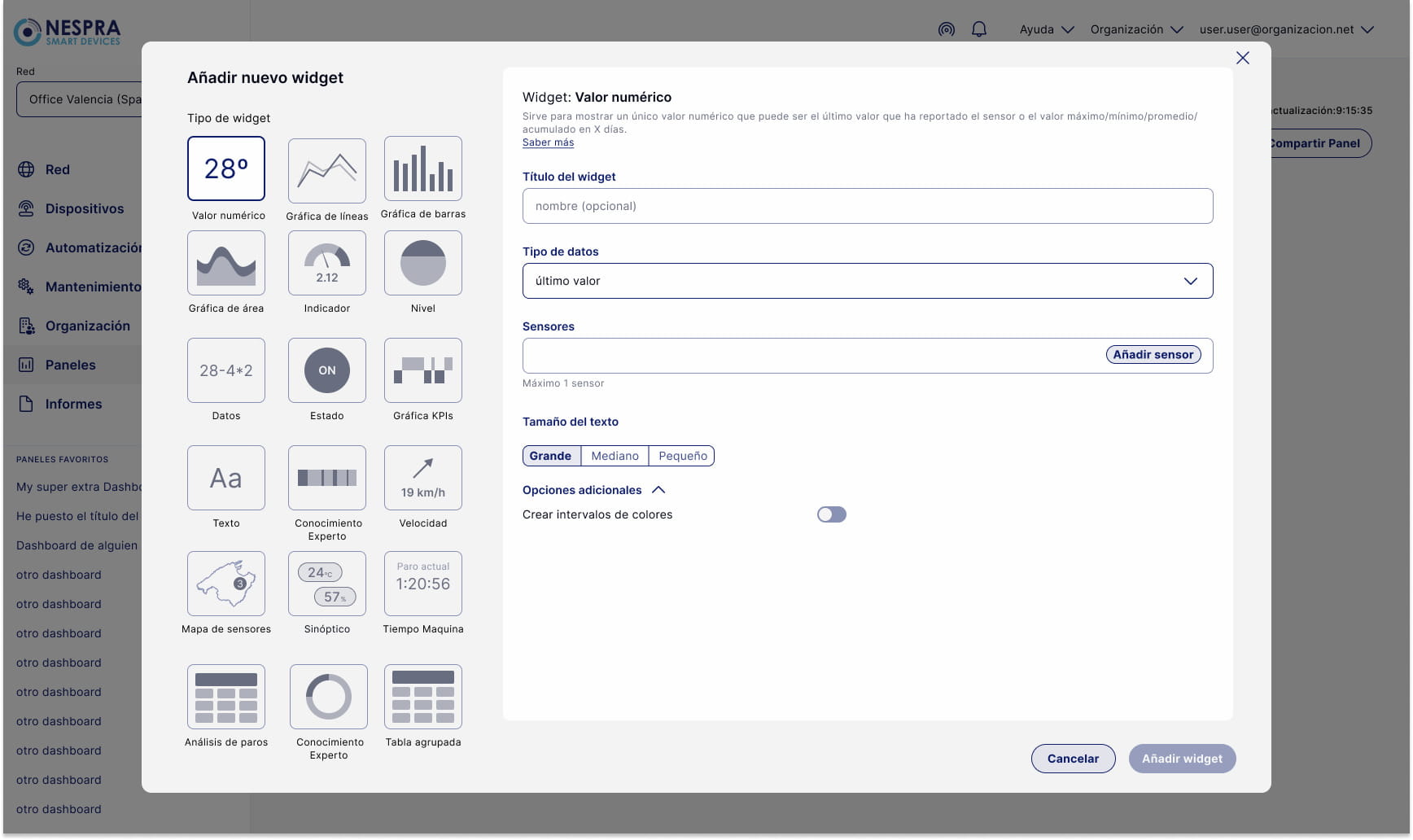The image size is (1413, 840).
Task: Open the Tipo de datos dropdown
Action: [x=867, y=281]
